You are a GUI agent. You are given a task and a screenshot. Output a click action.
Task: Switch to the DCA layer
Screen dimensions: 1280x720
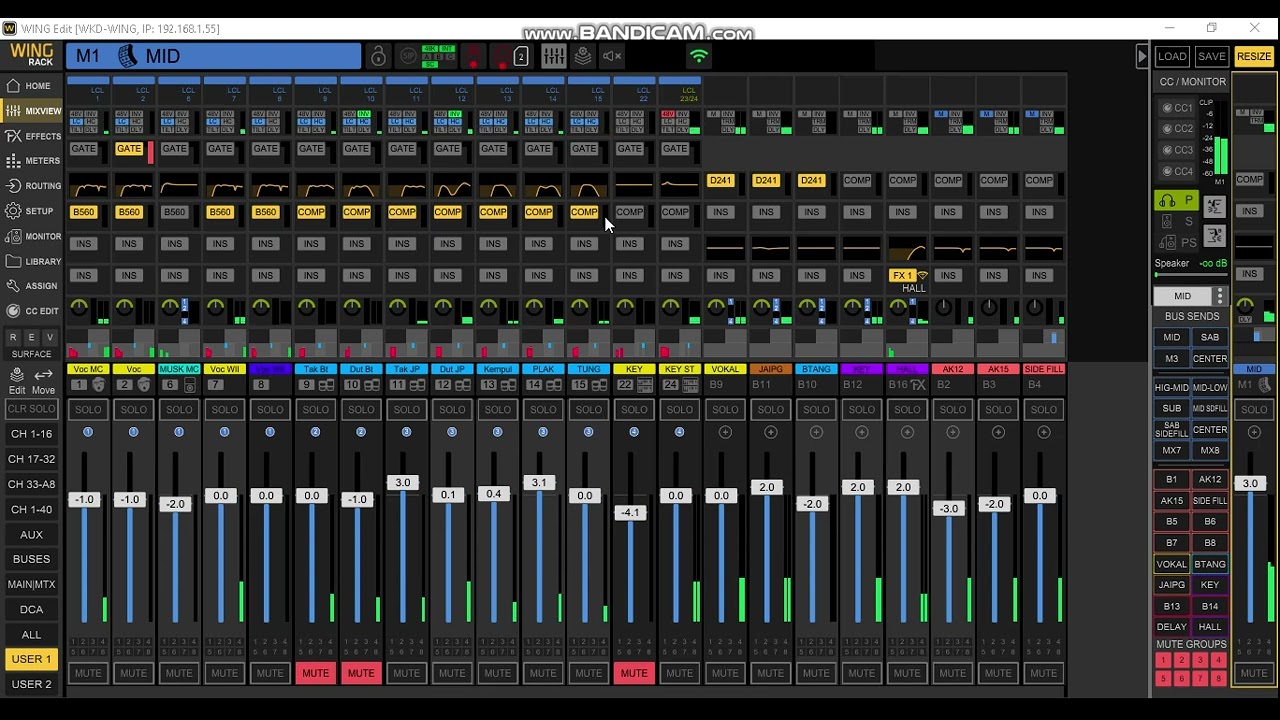31,609
